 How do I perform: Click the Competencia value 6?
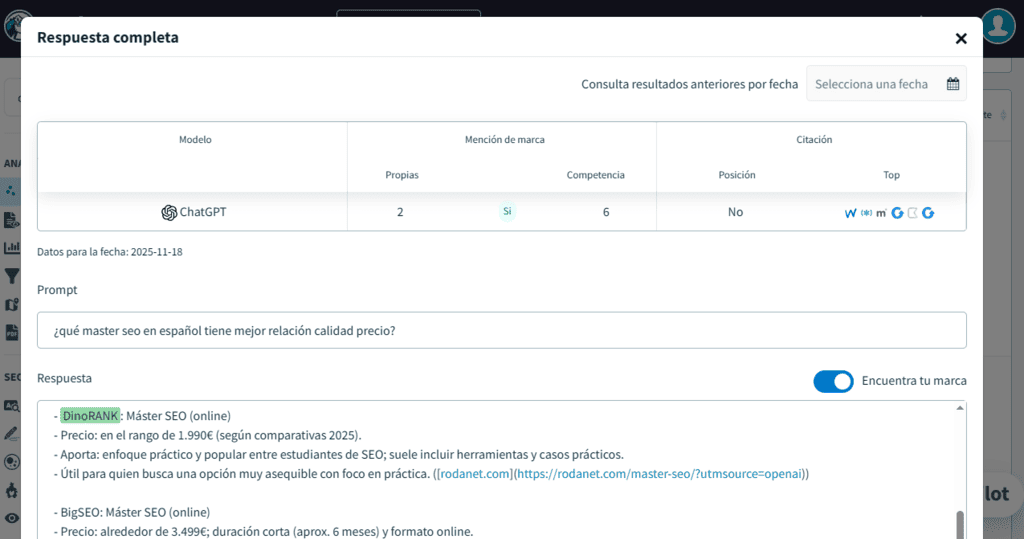606,212
